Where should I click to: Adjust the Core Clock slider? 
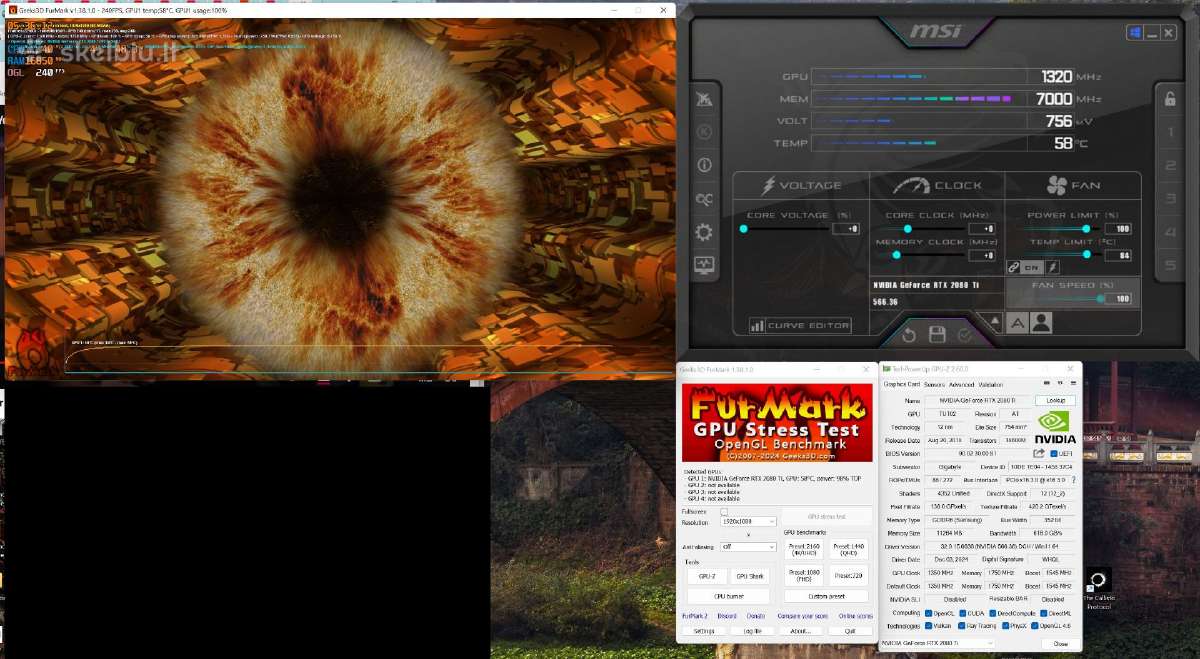pyautogui.click(x=924, y=228)
